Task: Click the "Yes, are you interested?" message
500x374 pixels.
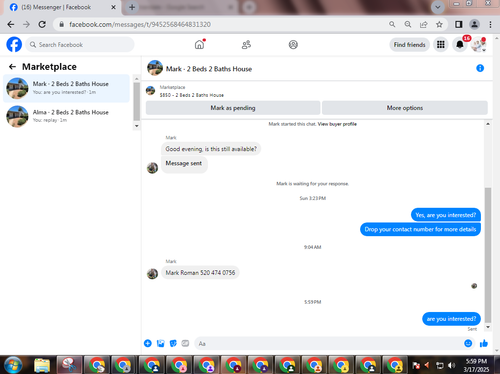Action: [x=446, y=215]
